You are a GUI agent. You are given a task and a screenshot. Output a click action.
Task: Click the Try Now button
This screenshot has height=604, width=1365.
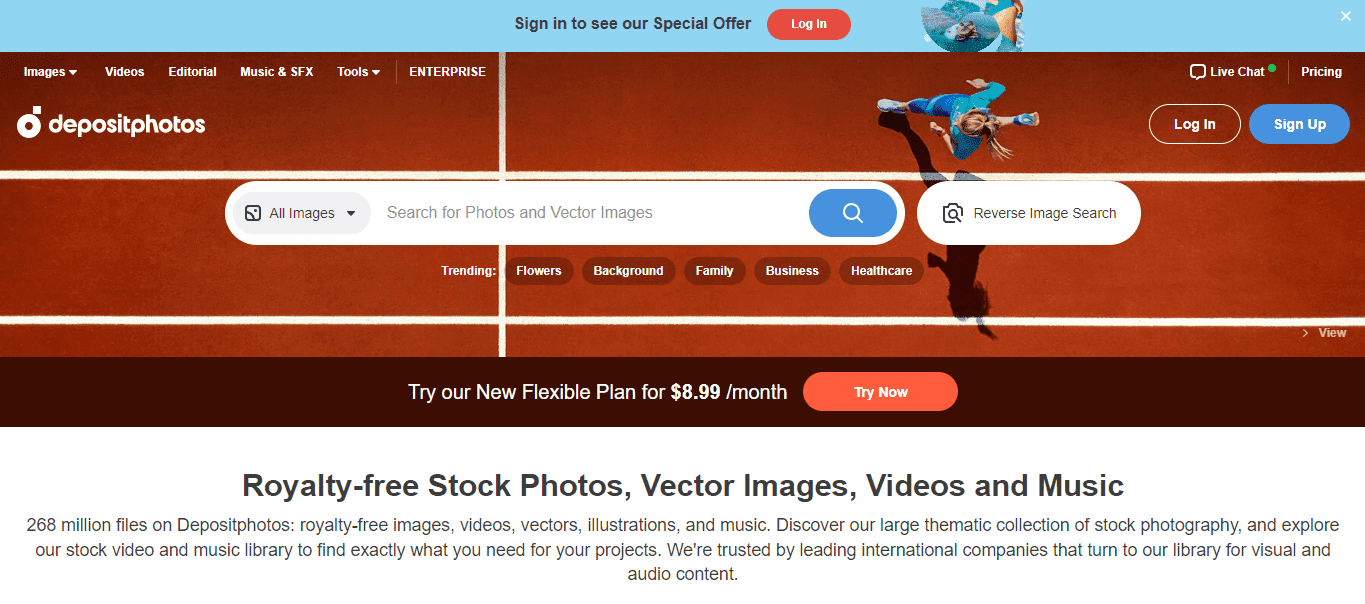(x=880, y=392)
